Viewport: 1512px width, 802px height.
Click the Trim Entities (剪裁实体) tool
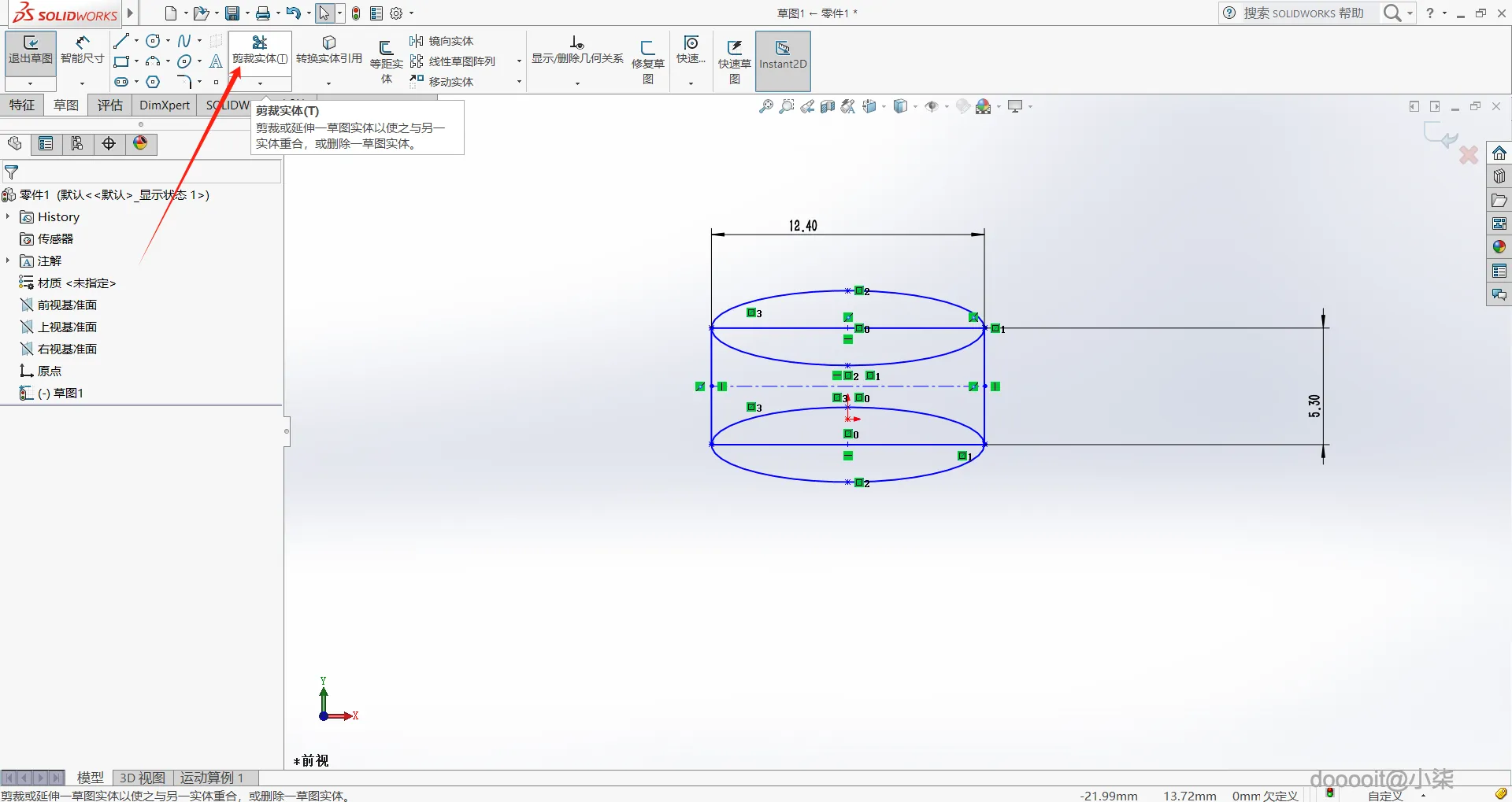(260, 50)
